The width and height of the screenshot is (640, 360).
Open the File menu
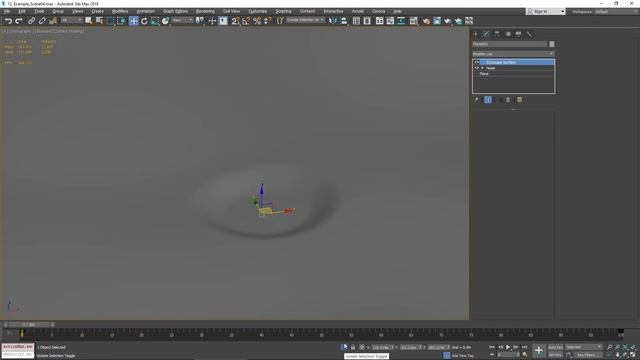pyautogui.click(x=7, y=11)
